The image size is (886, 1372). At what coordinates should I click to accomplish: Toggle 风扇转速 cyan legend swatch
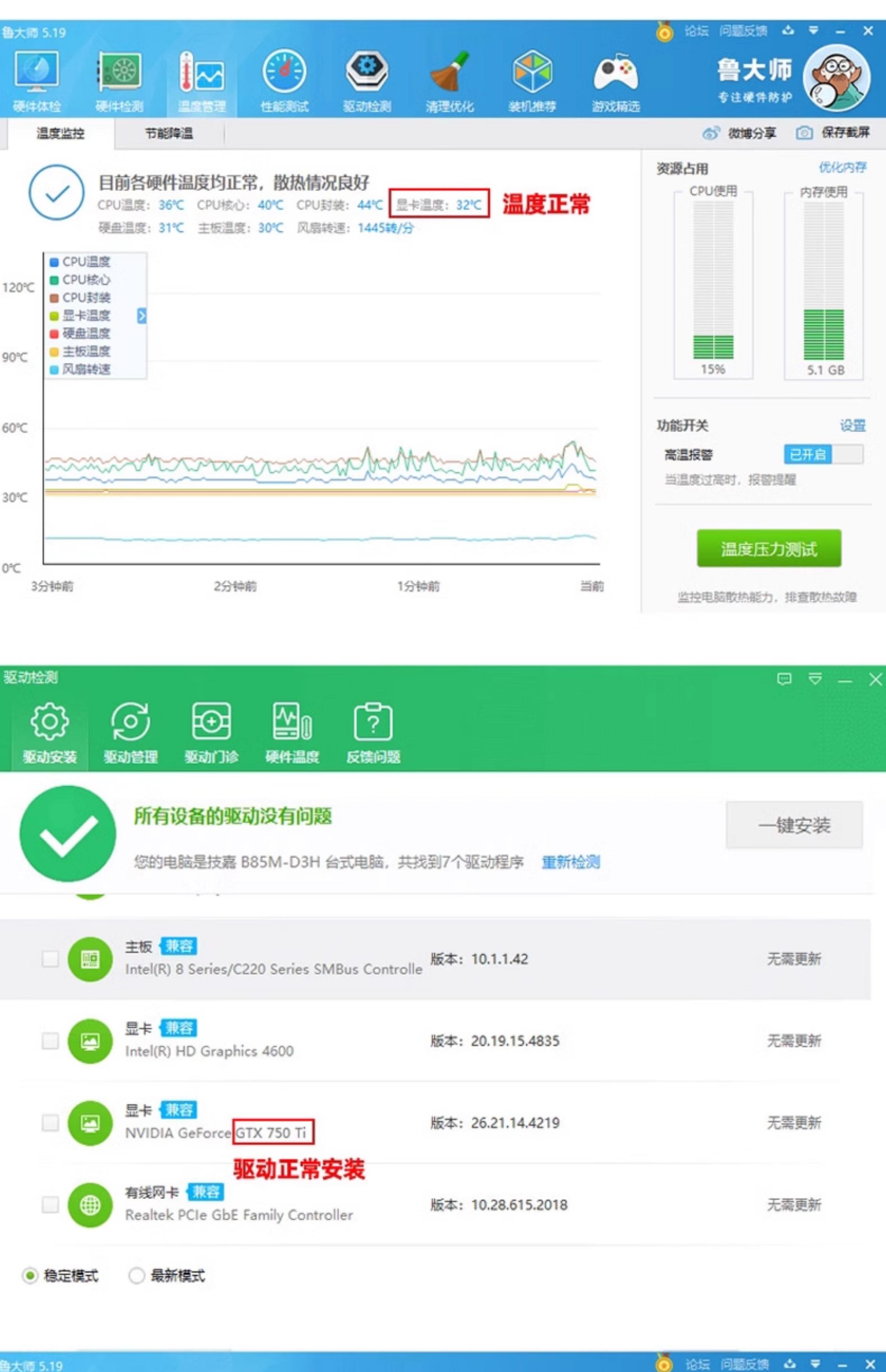pos(54,369)
